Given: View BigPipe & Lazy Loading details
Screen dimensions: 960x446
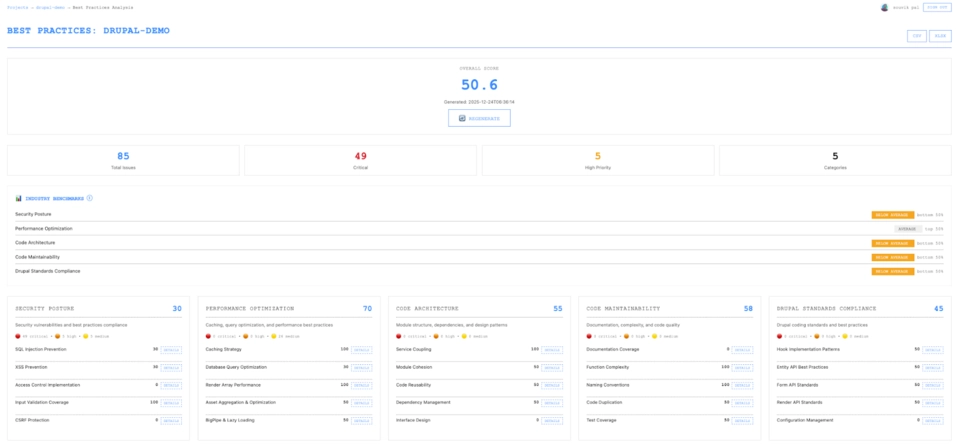Looking at the screenshot, I should 361,421.
